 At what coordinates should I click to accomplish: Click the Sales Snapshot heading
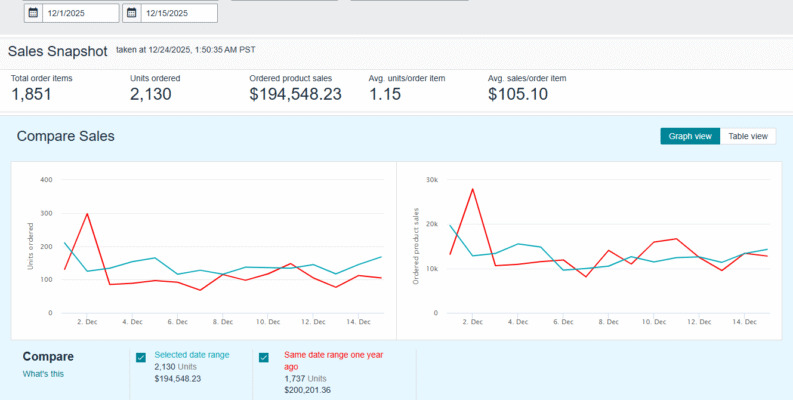tap(57, 51)
